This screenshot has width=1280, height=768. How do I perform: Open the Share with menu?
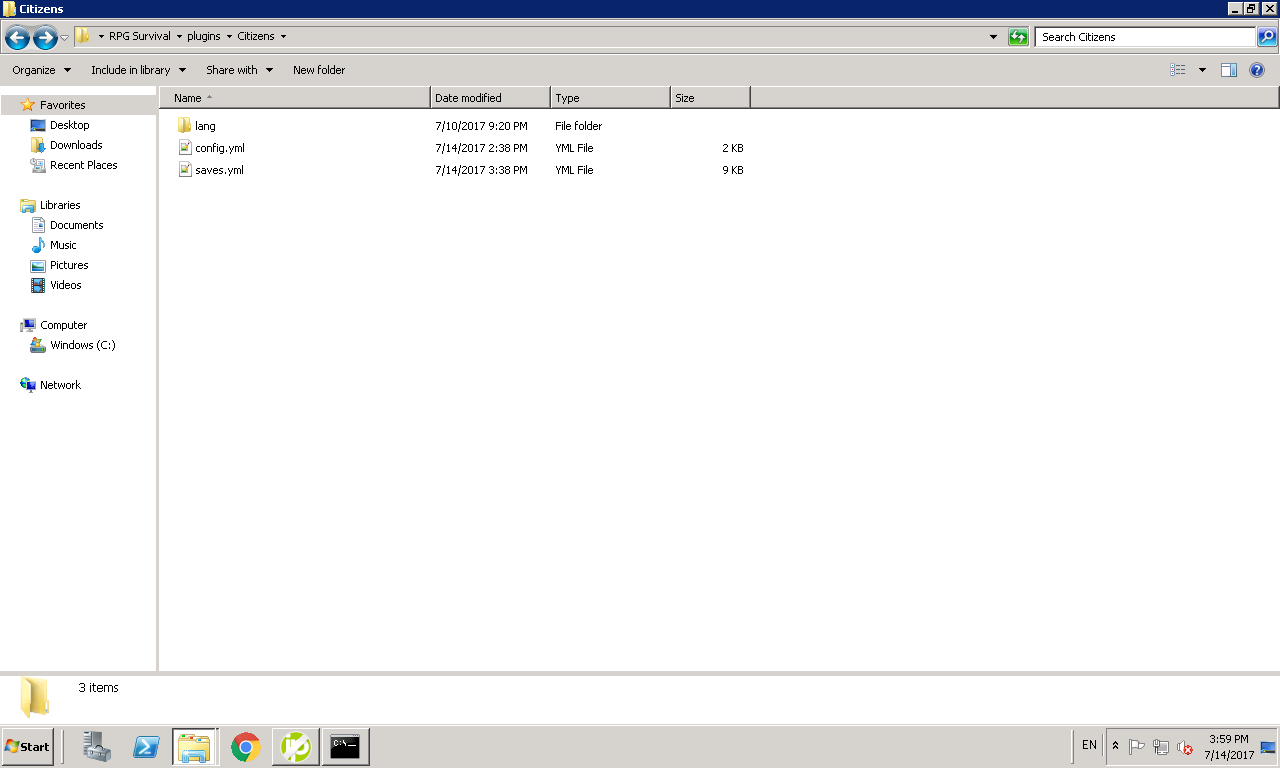pos(240,70)
